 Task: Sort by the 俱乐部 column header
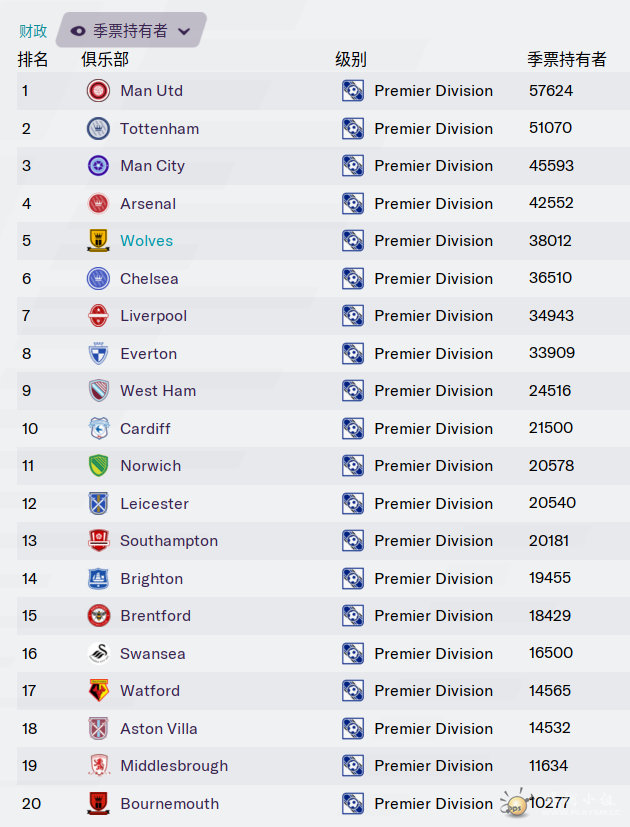[105, 60]
